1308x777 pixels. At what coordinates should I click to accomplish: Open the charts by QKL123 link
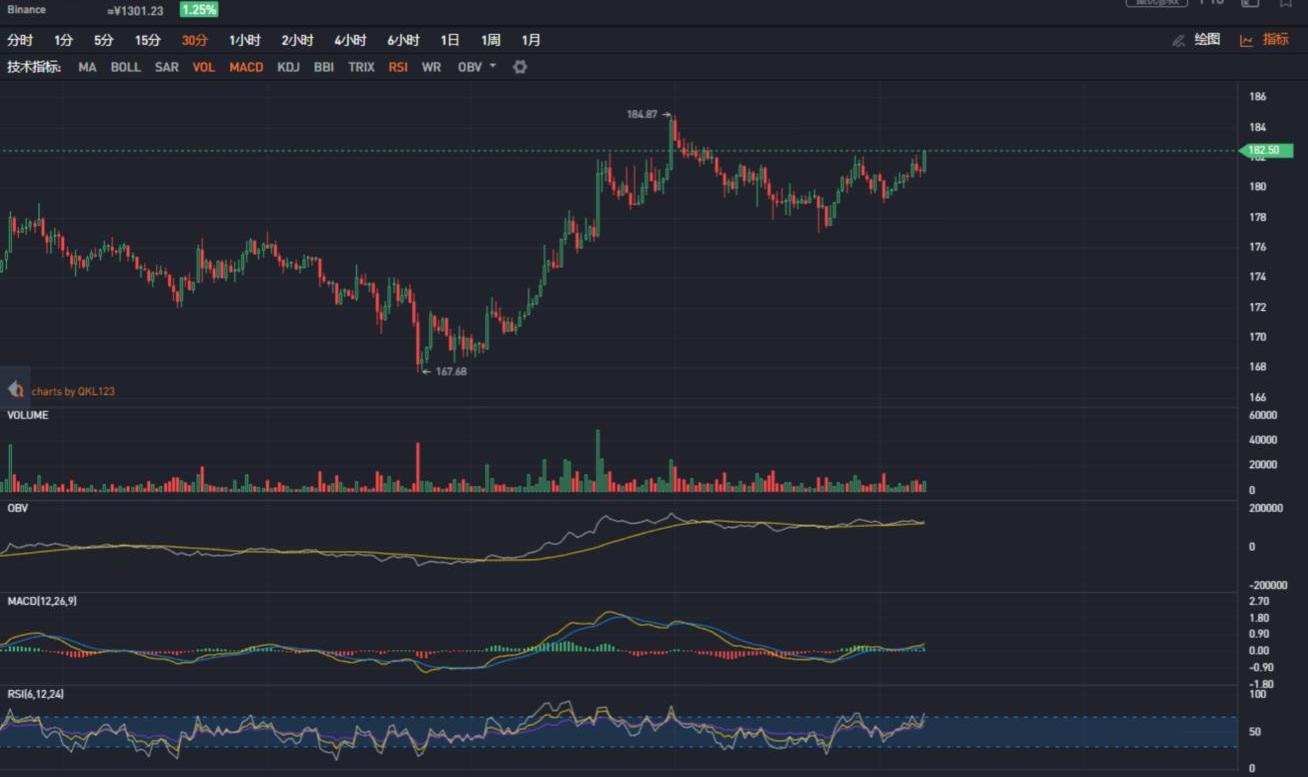click(x=73, y=391)
